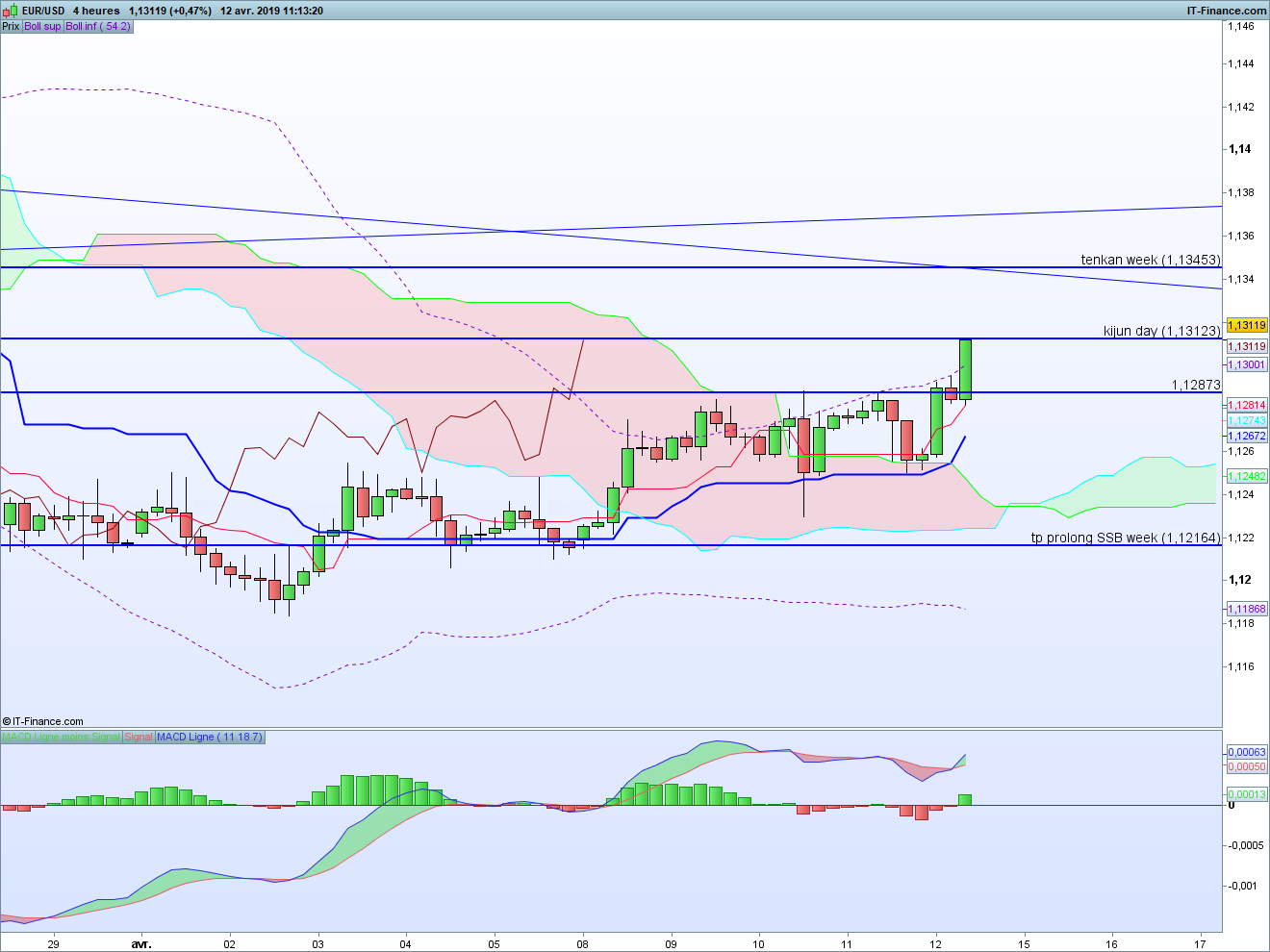Image resolution: width=1270 pixels, height=952 pixels.
Task: Click the © IT-Finance.com copyright text
Action: (43, 721)
